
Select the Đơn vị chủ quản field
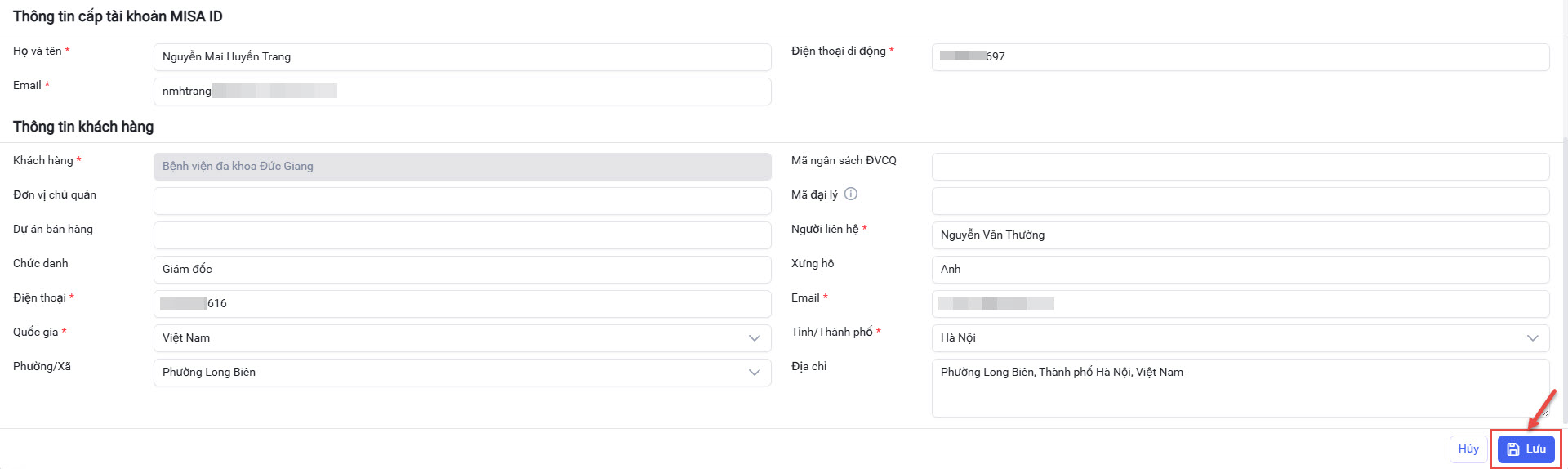461,201
